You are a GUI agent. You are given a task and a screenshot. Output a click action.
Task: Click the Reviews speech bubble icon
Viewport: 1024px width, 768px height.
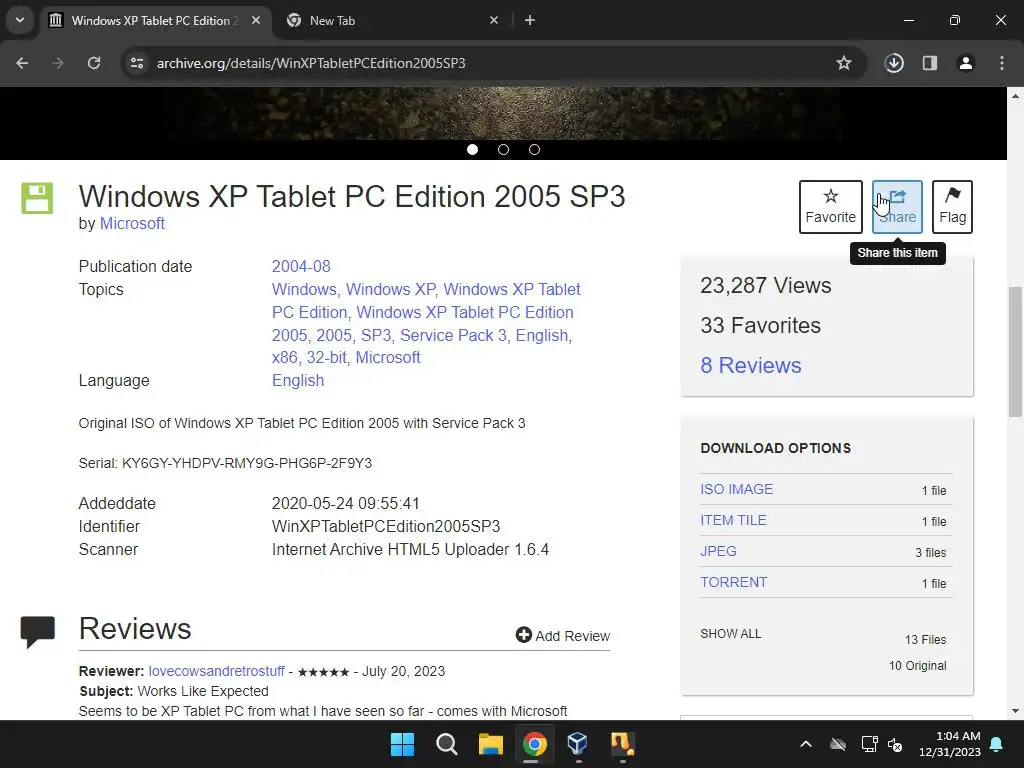[37, 632]
